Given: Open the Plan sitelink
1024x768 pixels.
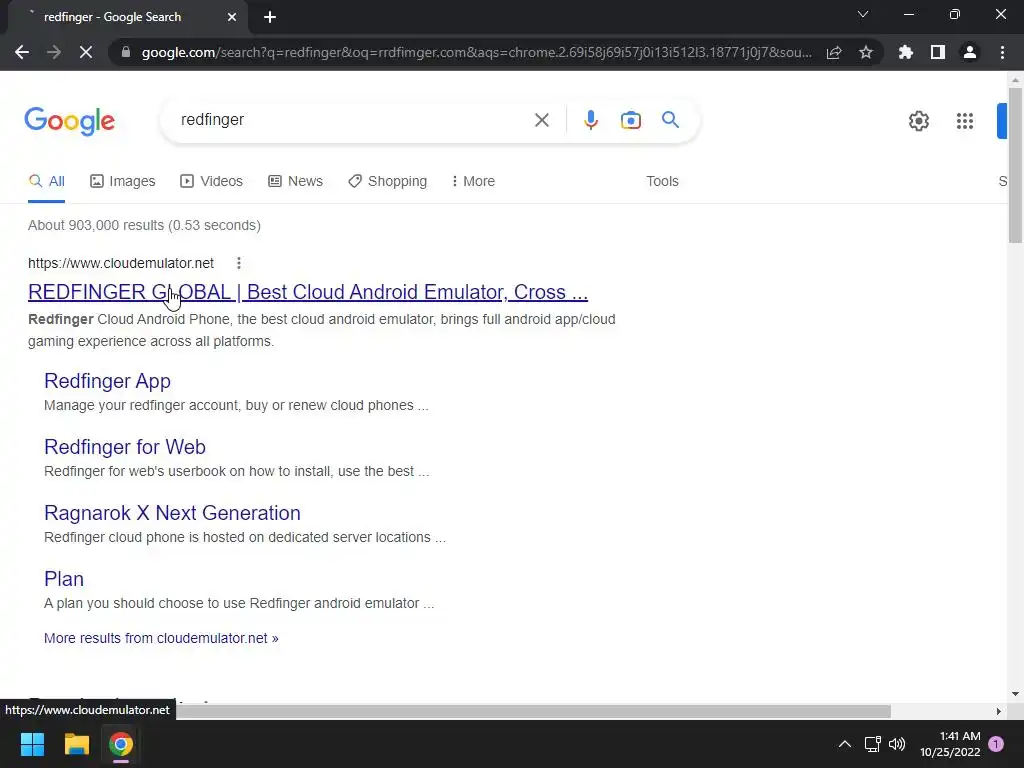Looking at the screenshot, I should click(x=64, y=579).
